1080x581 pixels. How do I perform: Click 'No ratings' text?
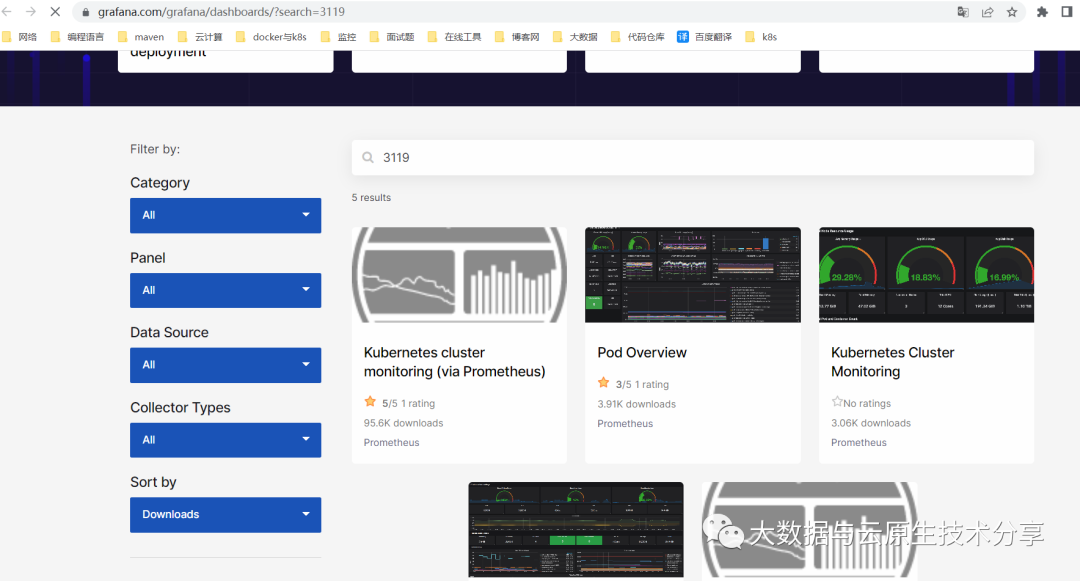coord(867,403)
